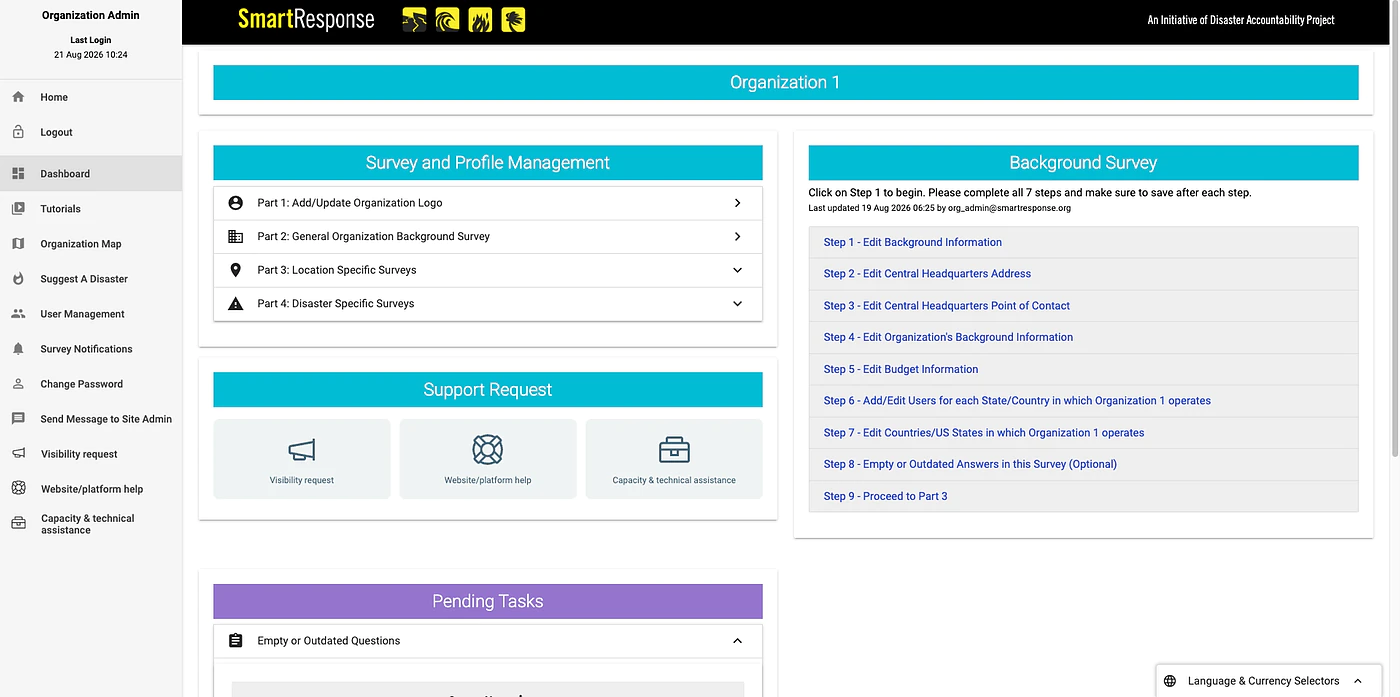The width and height of the screenshot is (1400, 697).
Task: Click the Suggest A Disaster flame icon
Action: [18, 279]
